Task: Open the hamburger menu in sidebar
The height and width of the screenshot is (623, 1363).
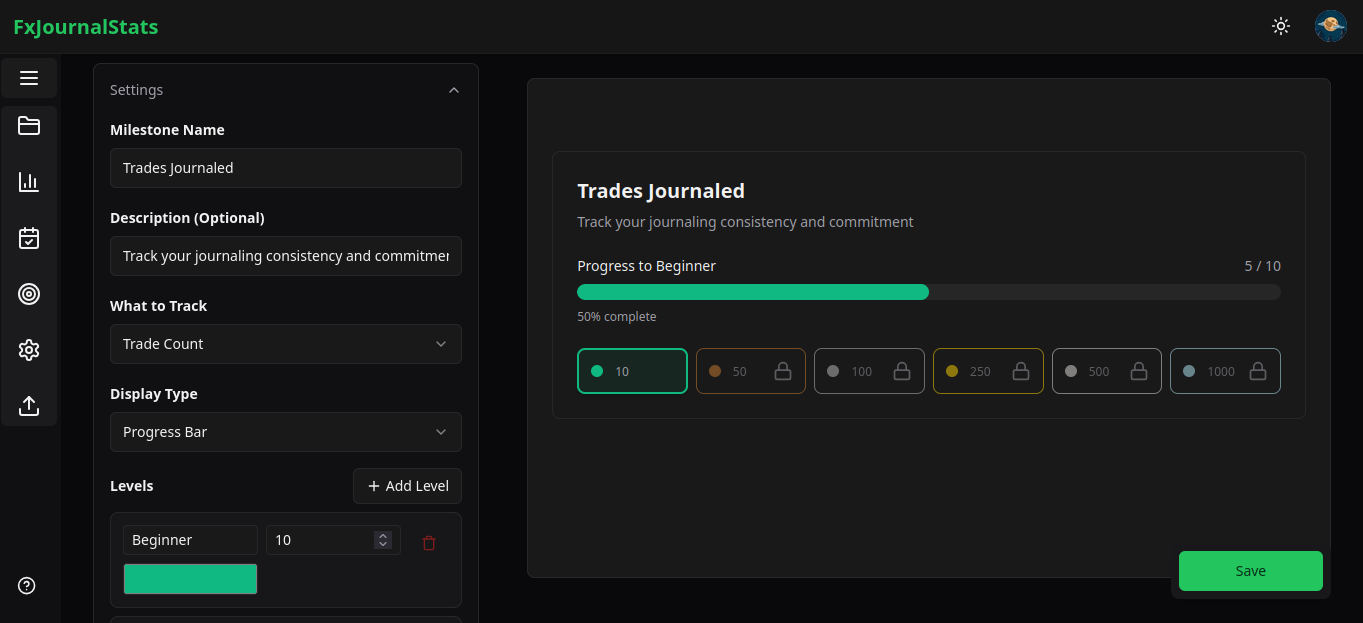Action: click(x=29, y=78)
